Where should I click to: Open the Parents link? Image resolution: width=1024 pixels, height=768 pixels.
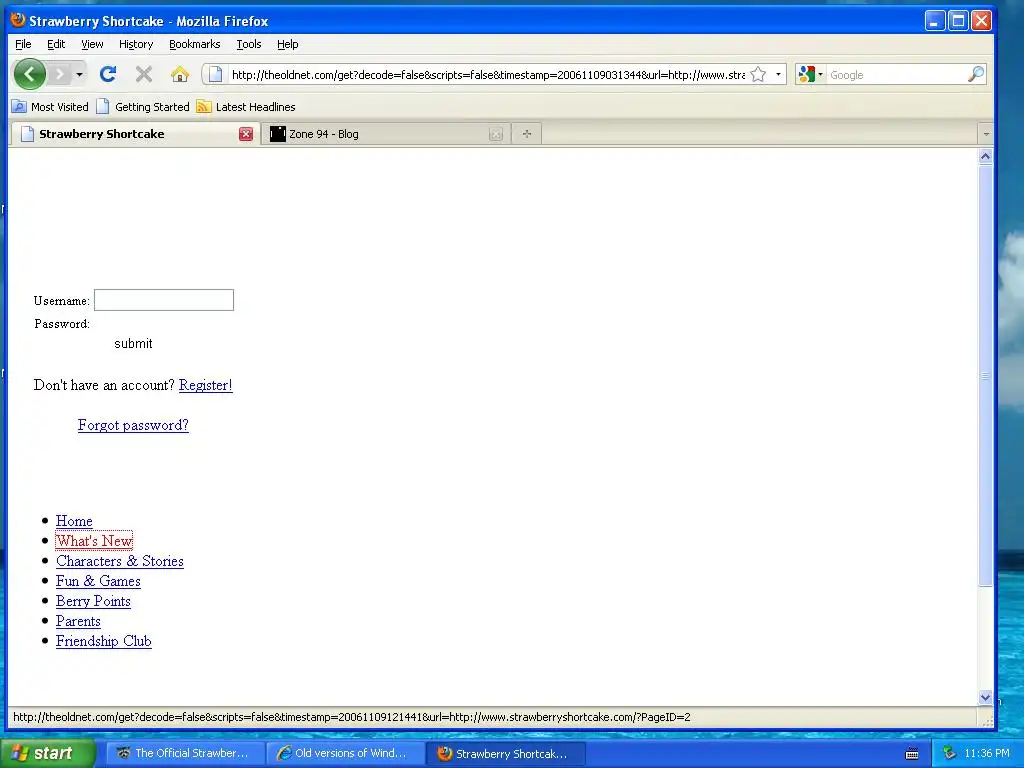pyautogui.click(x=78, y=621)
